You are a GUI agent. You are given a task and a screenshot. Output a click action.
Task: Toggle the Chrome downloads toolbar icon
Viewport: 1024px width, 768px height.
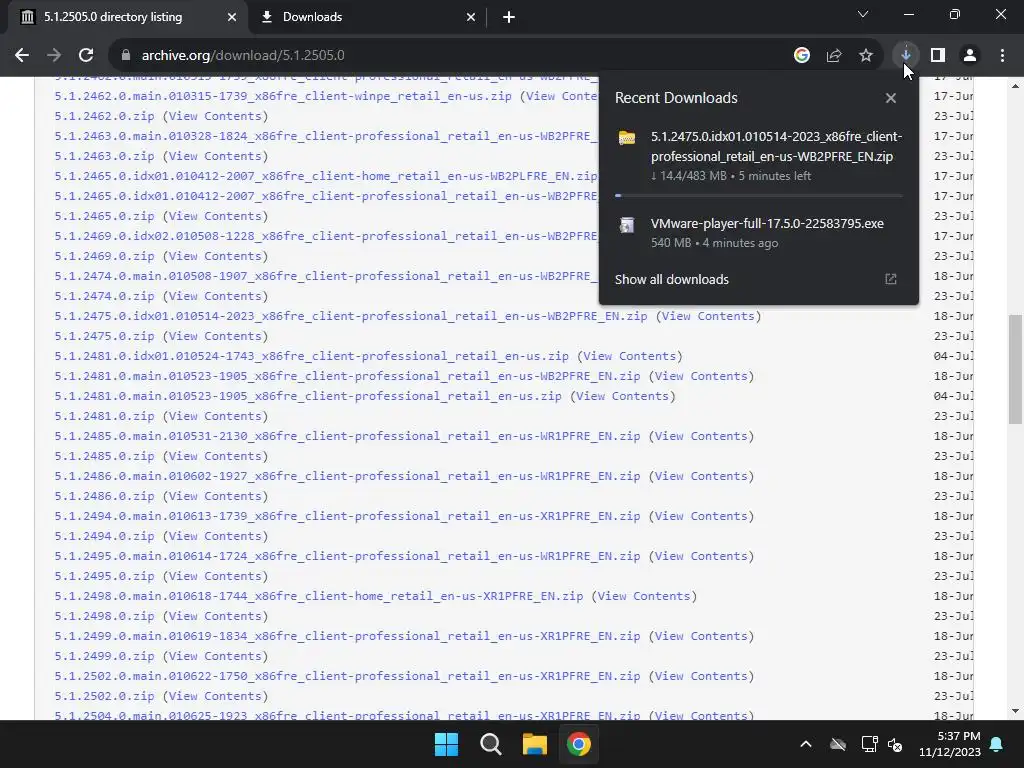click(905, 56)
